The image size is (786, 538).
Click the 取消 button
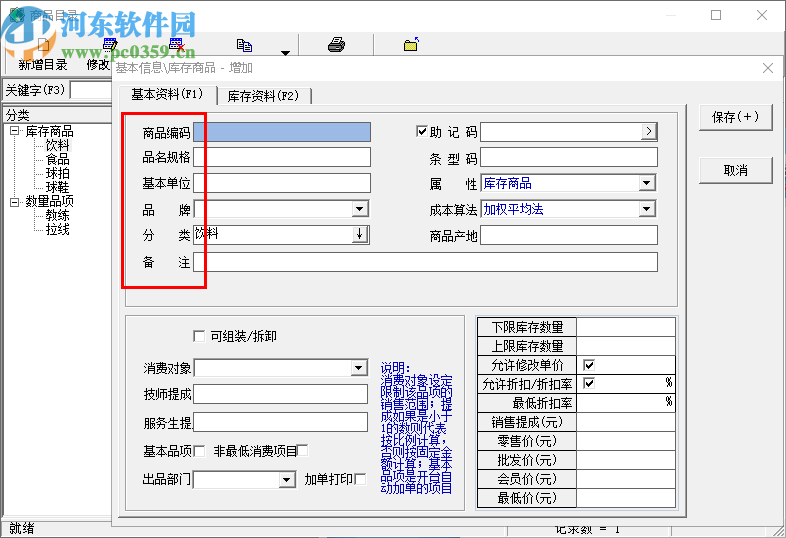tap(735, 170)
